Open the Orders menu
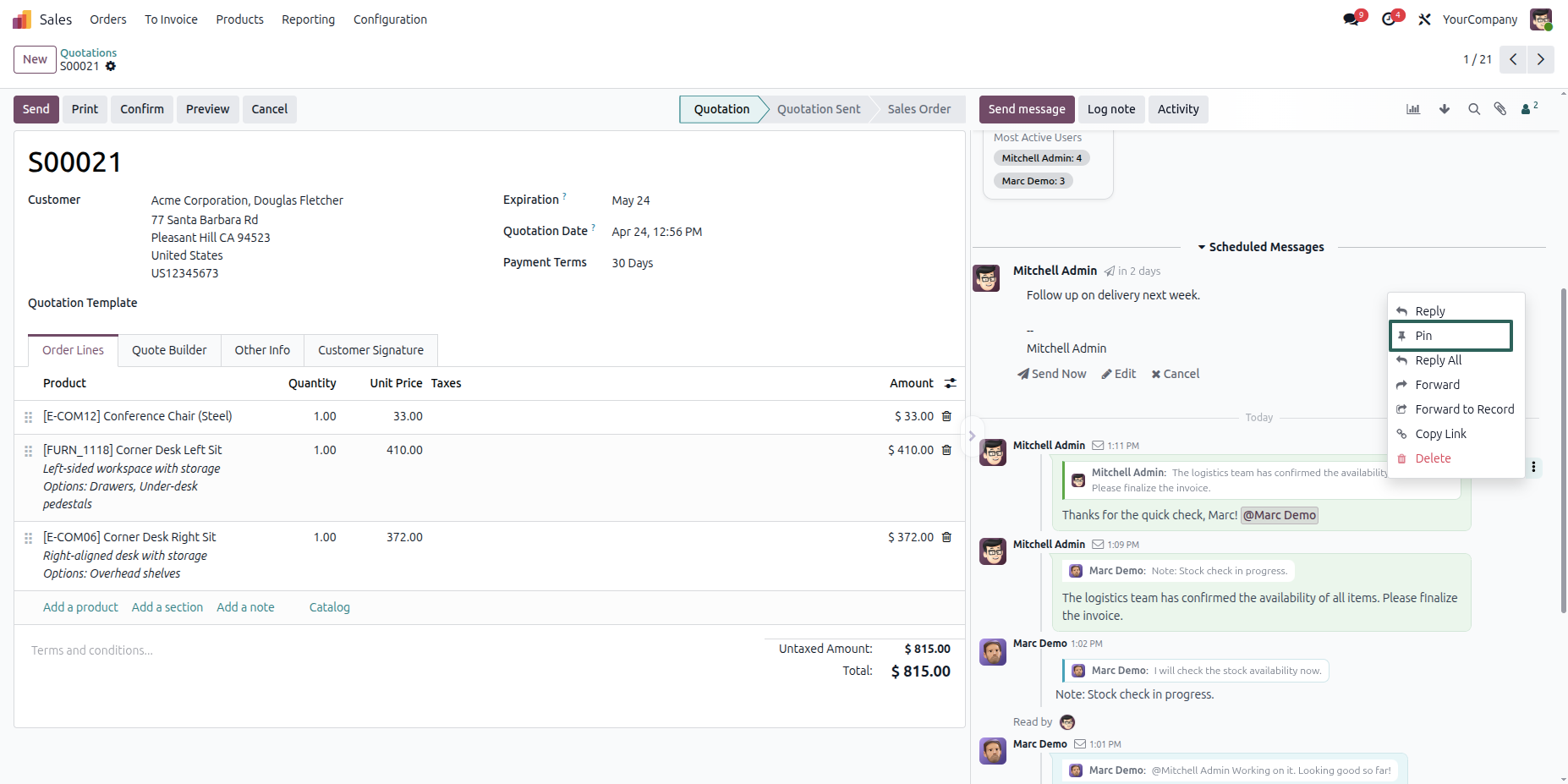 [108, 19]
